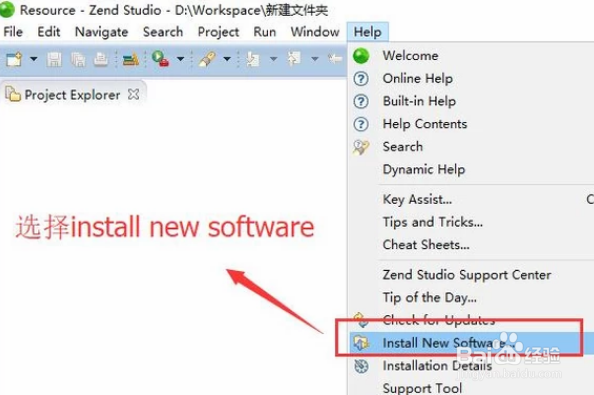Click the Check for Updates icon
594x395 pixels.
tap(361, 320)
